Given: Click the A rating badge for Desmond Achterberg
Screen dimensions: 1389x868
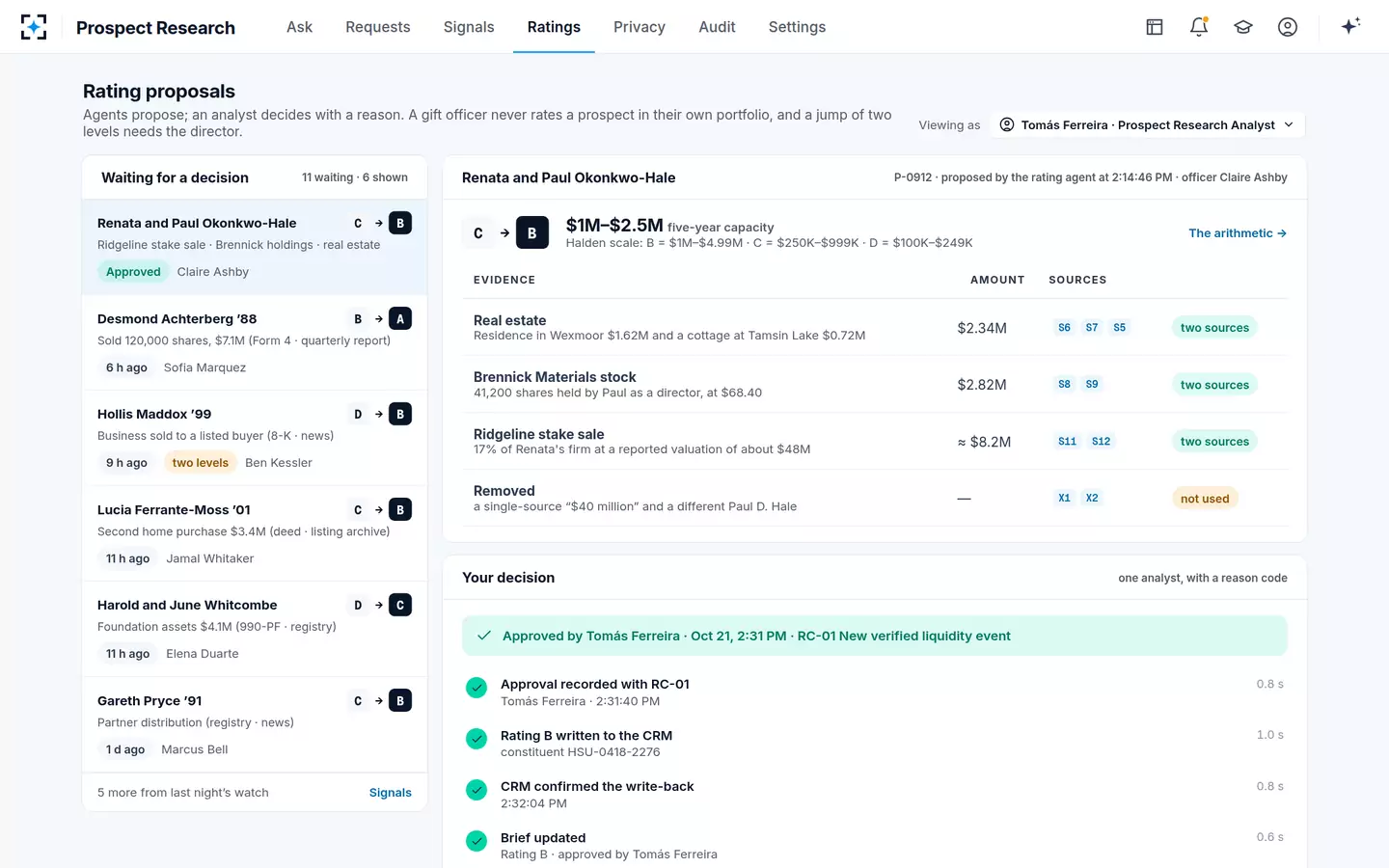Looking at the screenshot, I should pos(400,318).
